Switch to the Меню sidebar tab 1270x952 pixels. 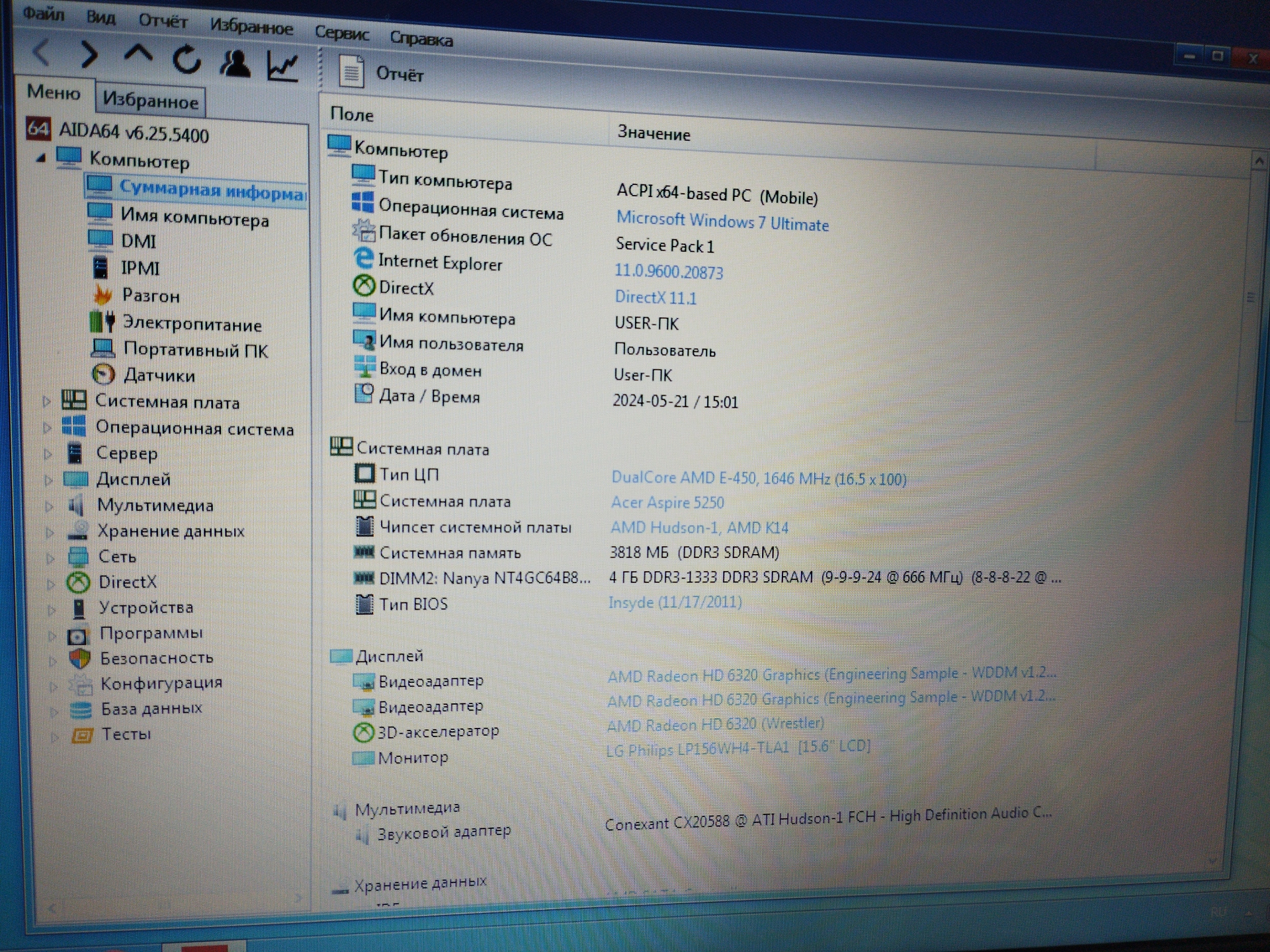[x=54, y=93]
